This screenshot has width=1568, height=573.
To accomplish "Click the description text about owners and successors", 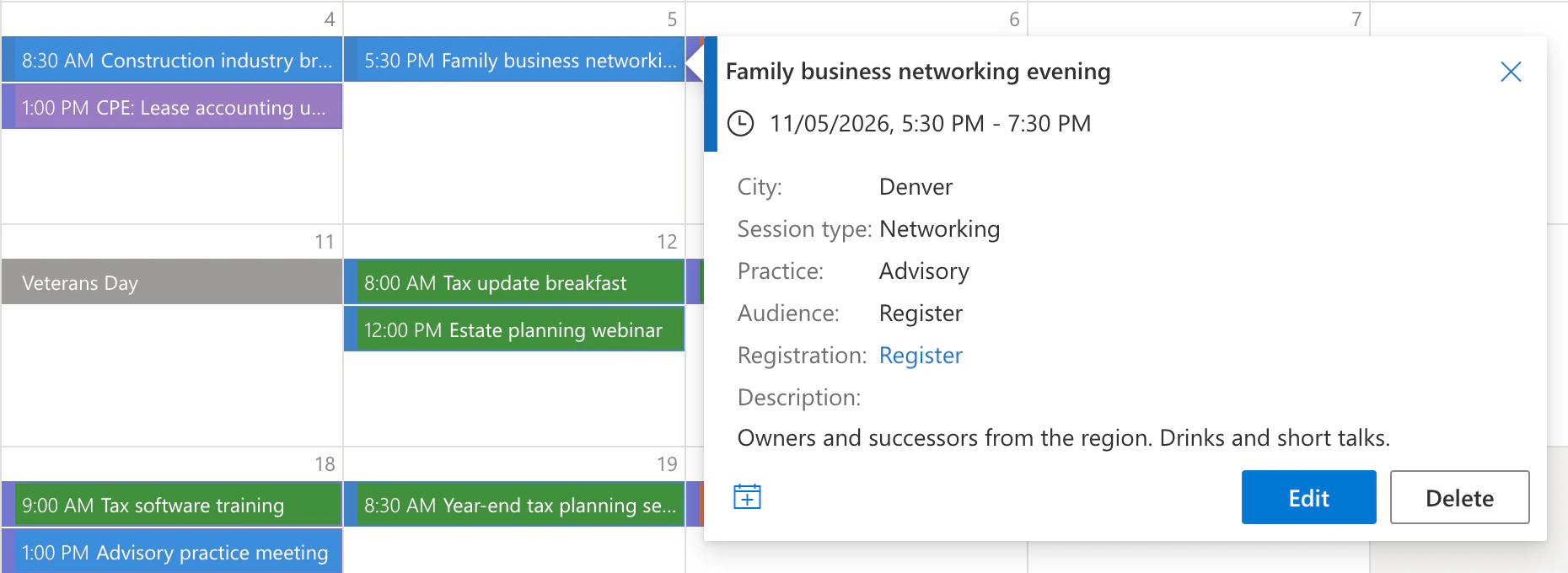I will [1064, 438].
